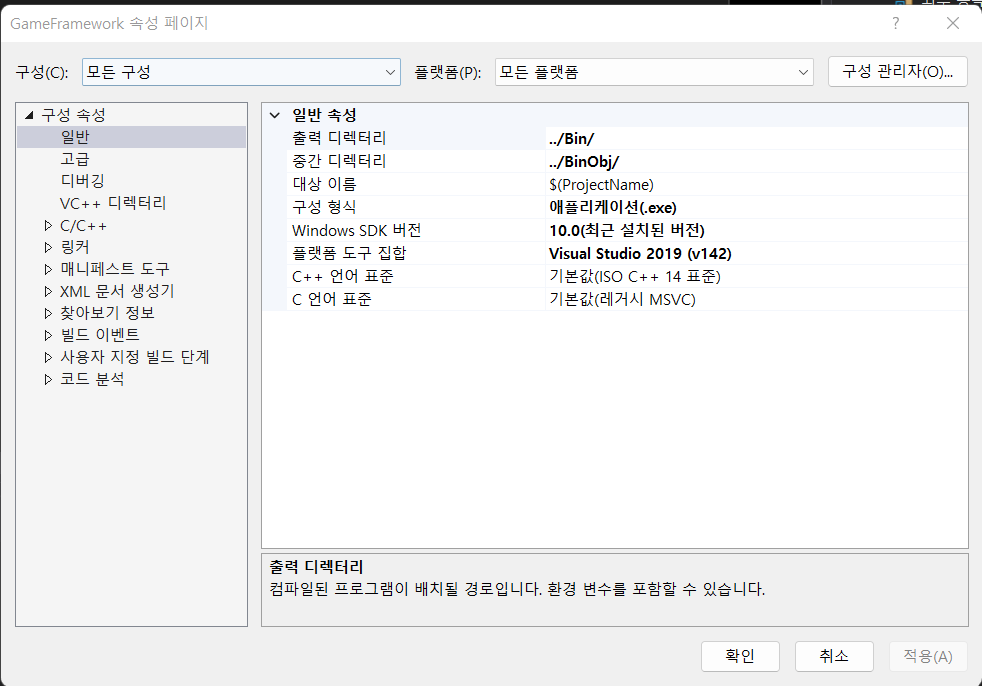Select the 디버깅 tree item
Screen dimensions: 982x686
point(83,181)
